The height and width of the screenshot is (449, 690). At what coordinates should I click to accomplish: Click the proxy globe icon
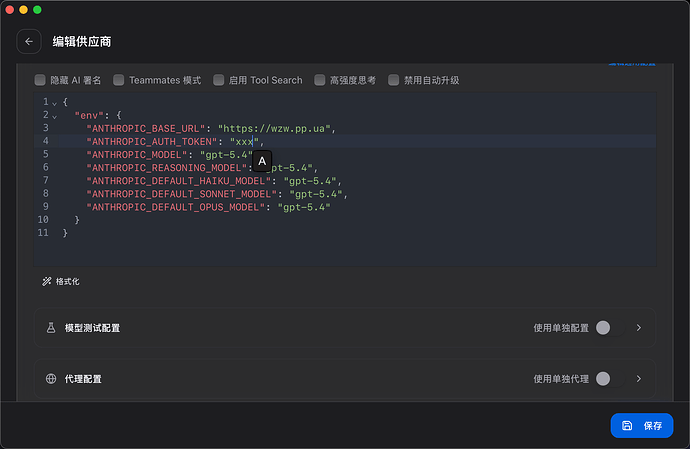pos(51,379)
